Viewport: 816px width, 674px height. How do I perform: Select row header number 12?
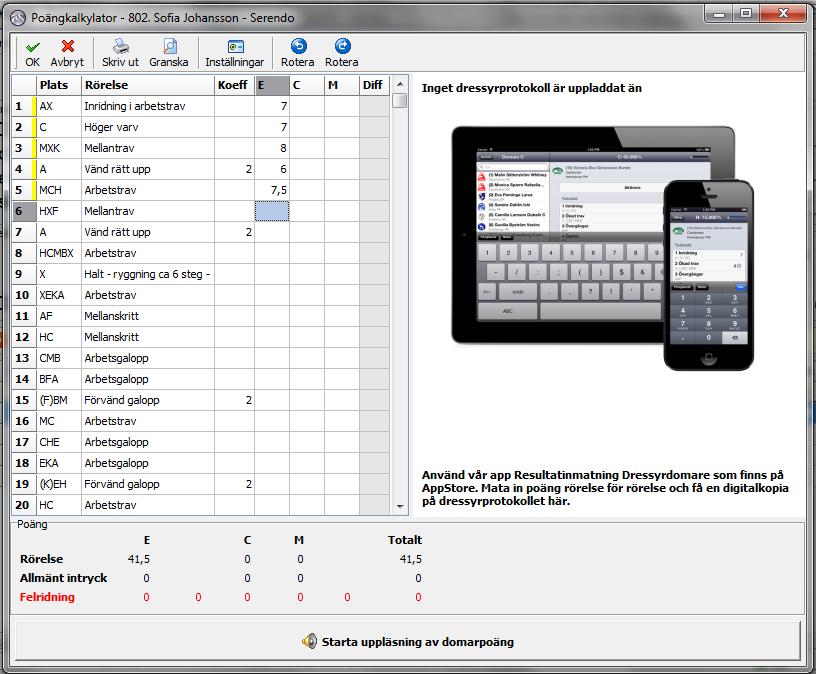(24, 337)
